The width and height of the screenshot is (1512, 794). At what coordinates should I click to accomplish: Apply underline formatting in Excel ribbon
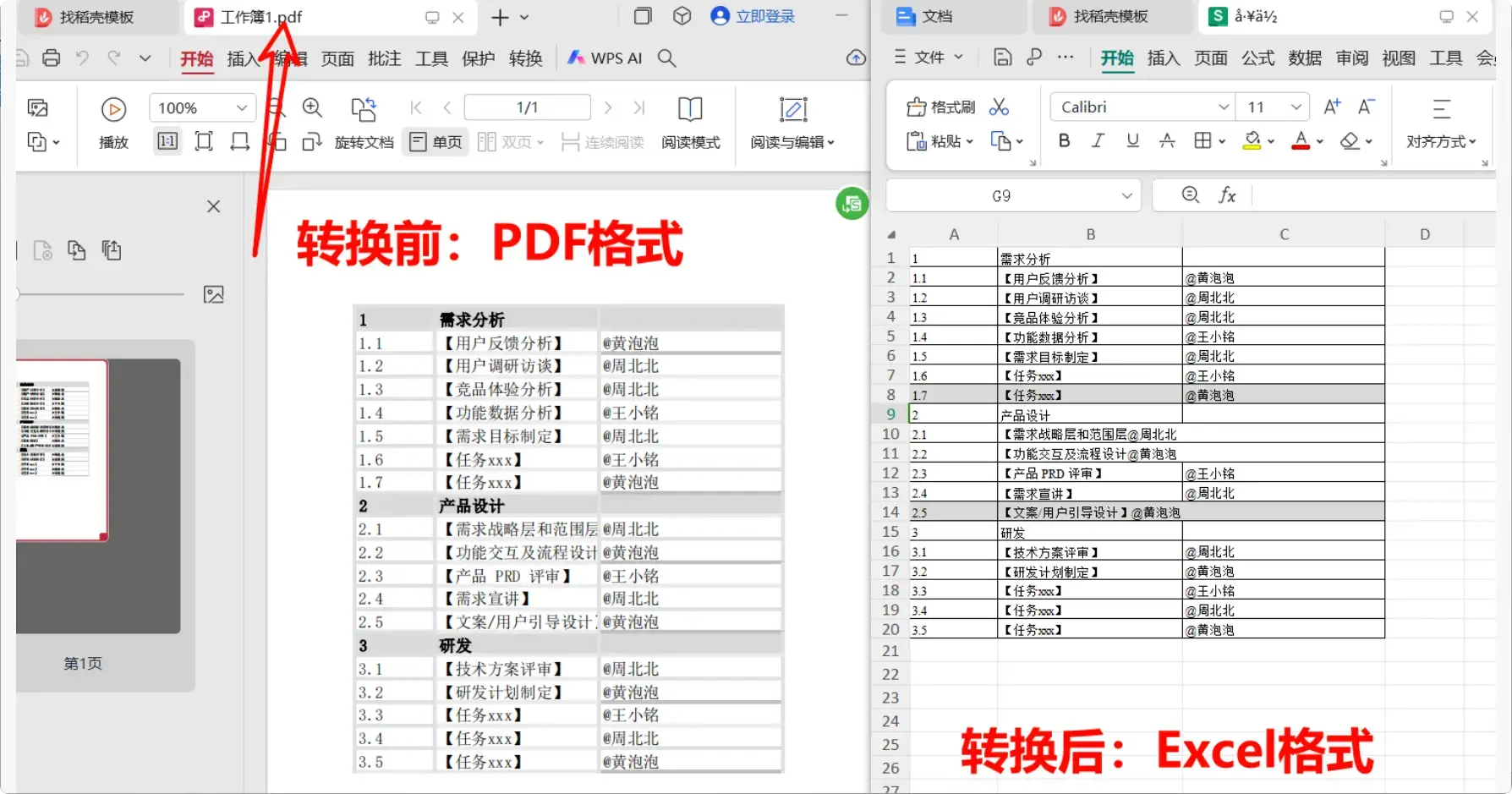pyautogui.click(x=1132, y=140)
